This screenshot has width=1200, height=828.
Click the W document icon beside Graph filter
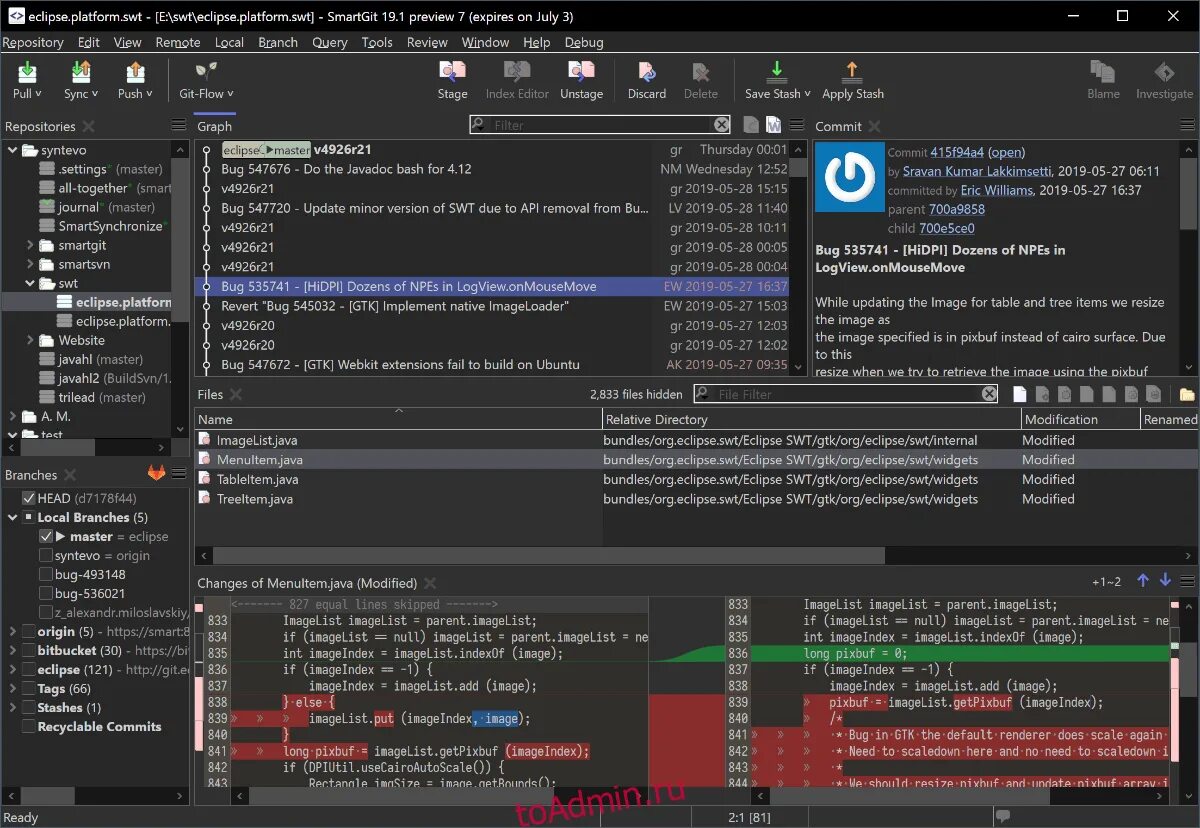[773, 125]
